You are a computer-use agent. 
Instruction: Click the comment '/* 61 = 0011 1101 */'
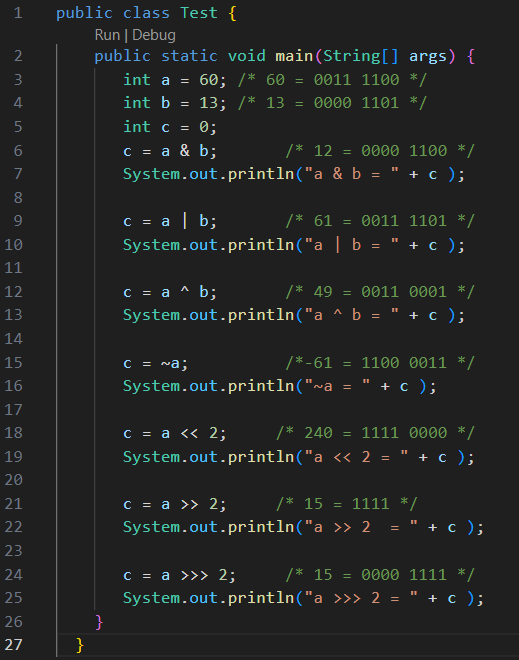[380, 221]
